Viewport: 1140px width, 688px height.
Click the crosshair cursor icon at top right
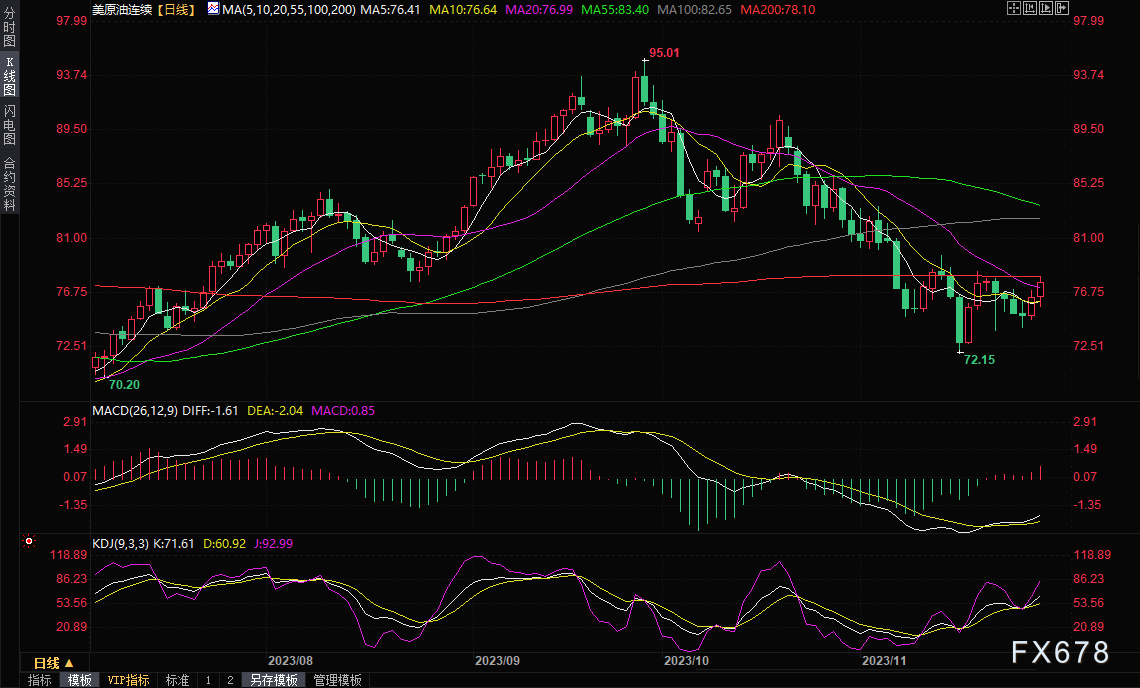(1013, 8)
